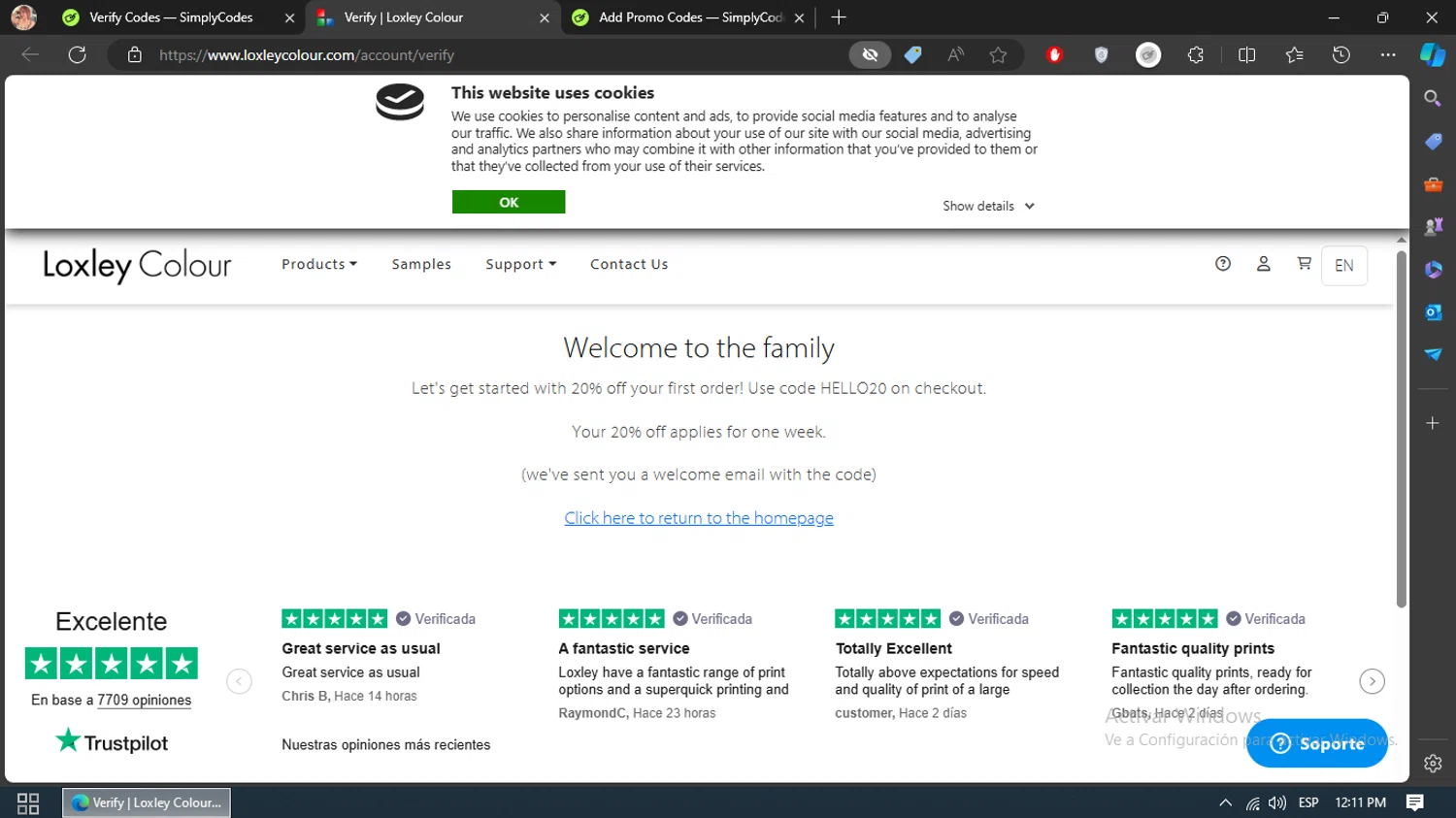The width and height of the screenshot is (1456, 818).
Task: Open the Samples menu item
Action: [x=421, y=264]
